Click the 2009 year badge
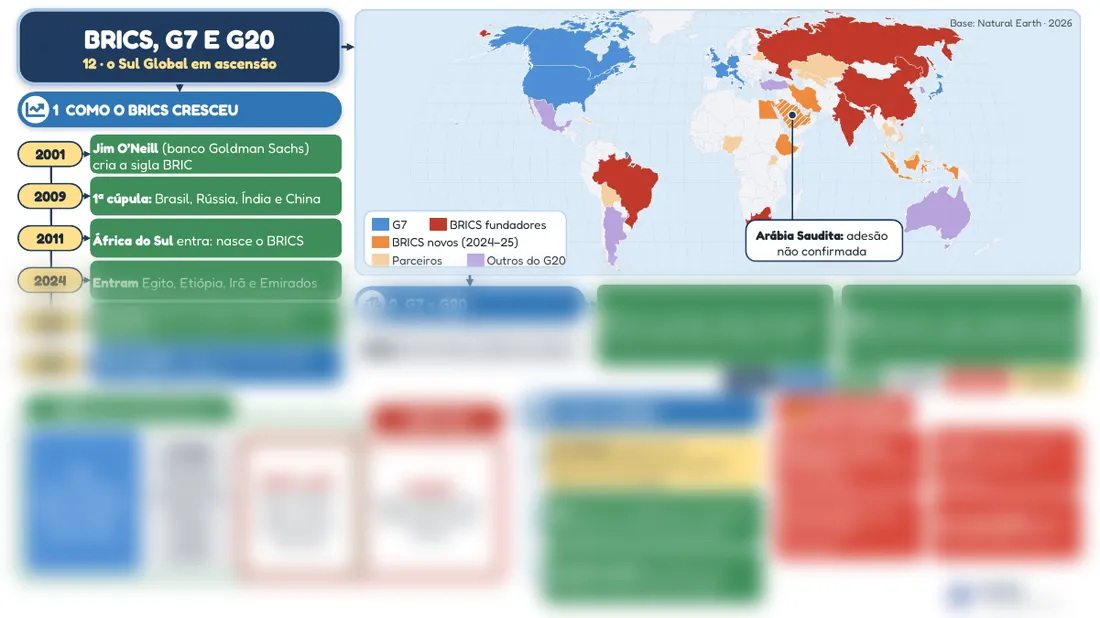Image resolution: width=1100 pixels, height=618 pixels. tap(51, 196)
